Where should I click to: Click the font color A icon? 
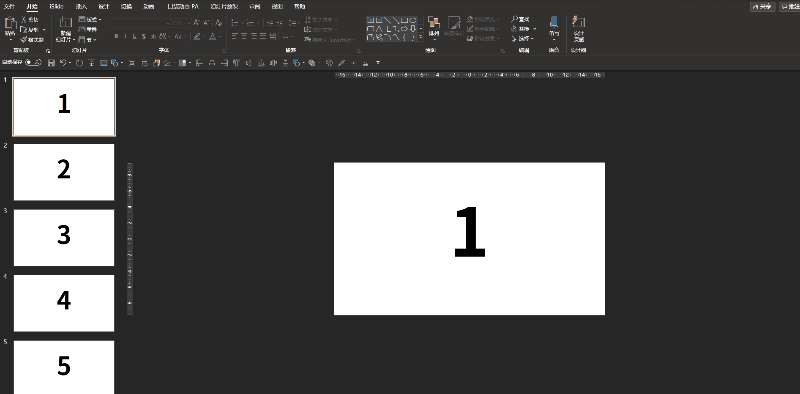point(212,36)
